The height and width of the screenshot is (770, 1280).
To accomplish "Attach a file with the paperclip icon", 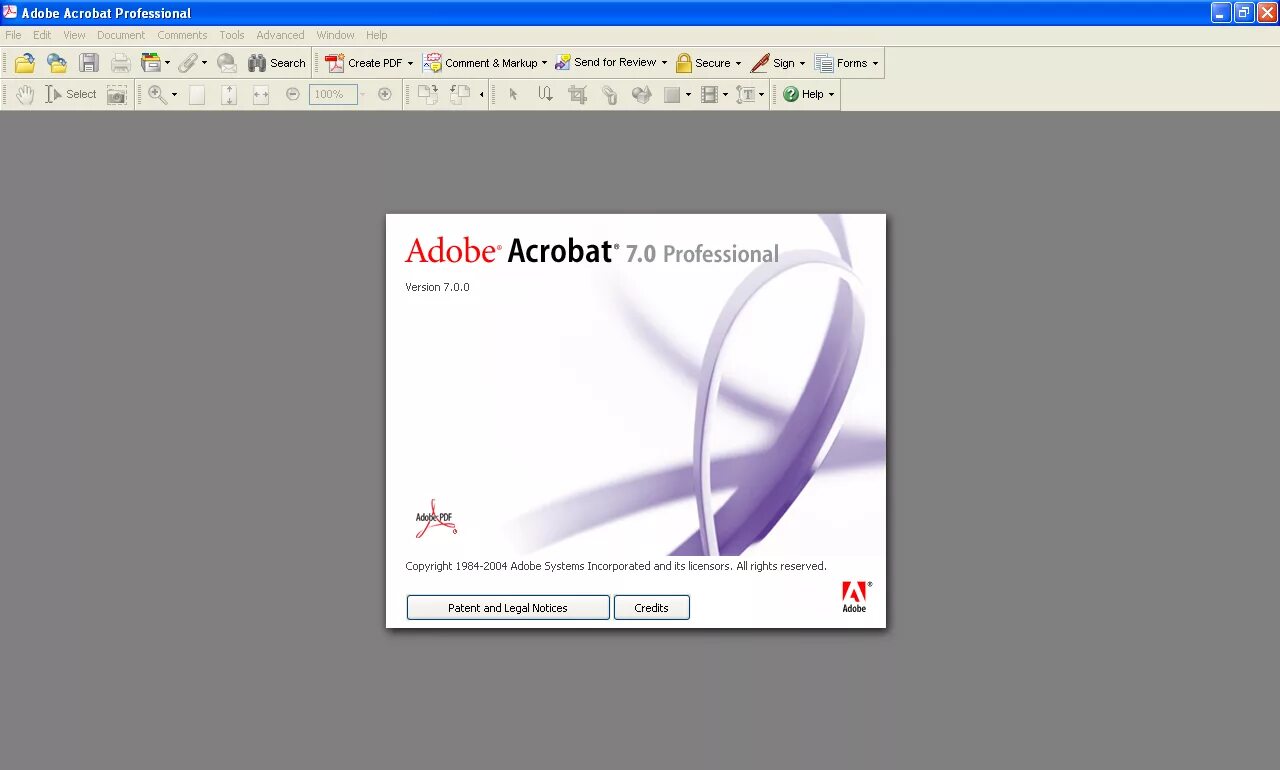I will pyautogui.click(x=187, y=63).
